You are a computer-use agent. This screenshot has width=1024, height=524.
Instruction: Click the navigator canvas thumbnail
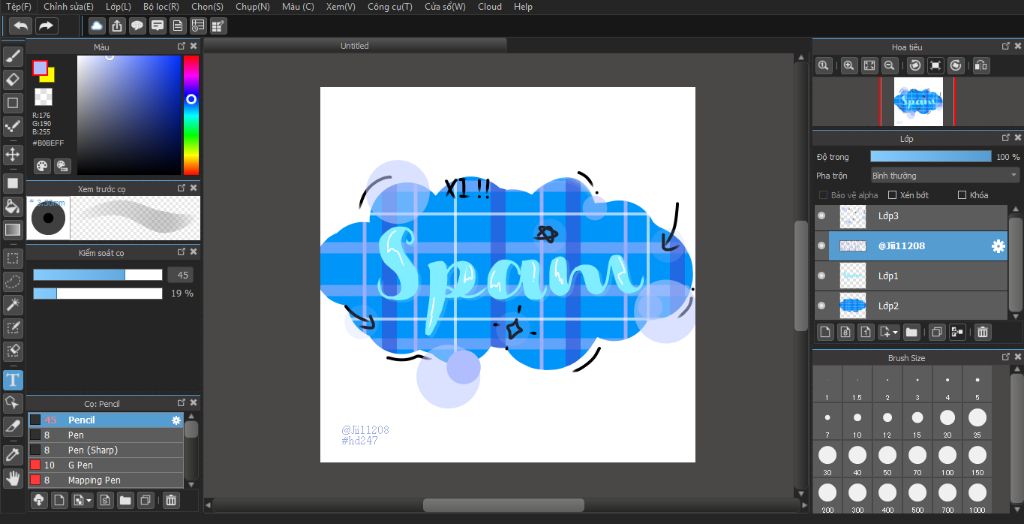pos(918,101)
